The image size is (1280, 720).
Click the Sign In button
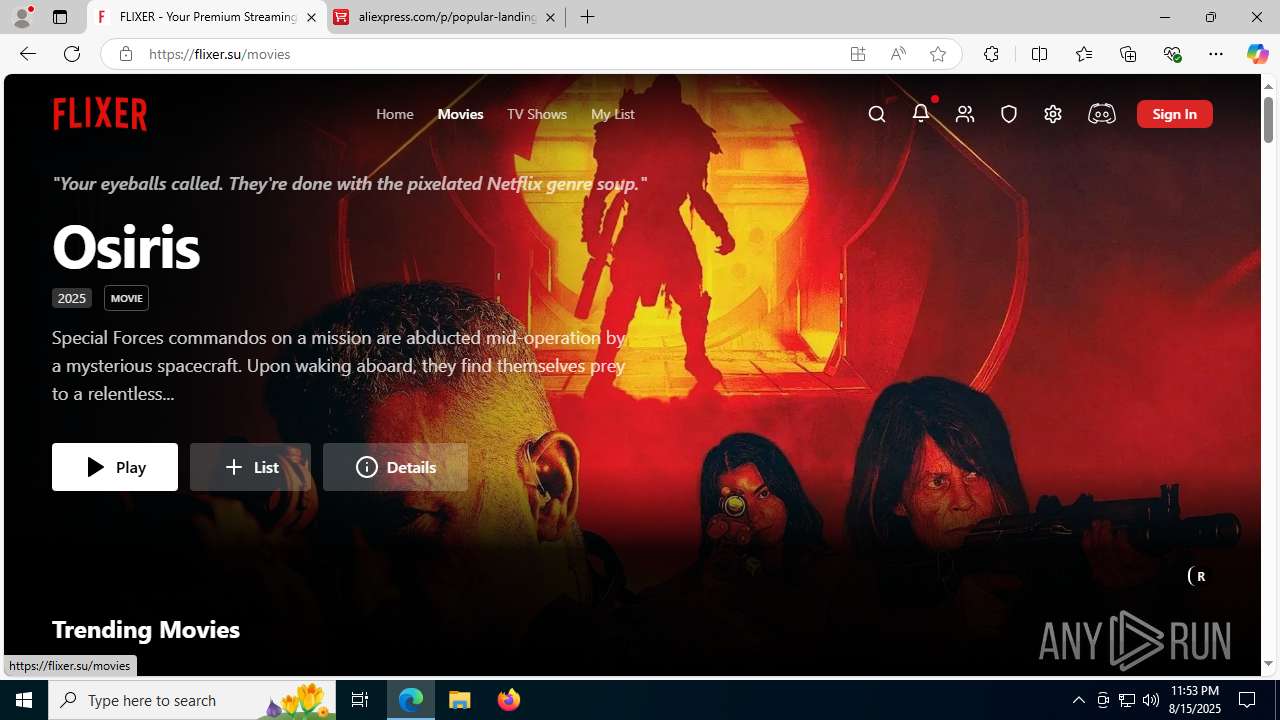click(1174, 114)
